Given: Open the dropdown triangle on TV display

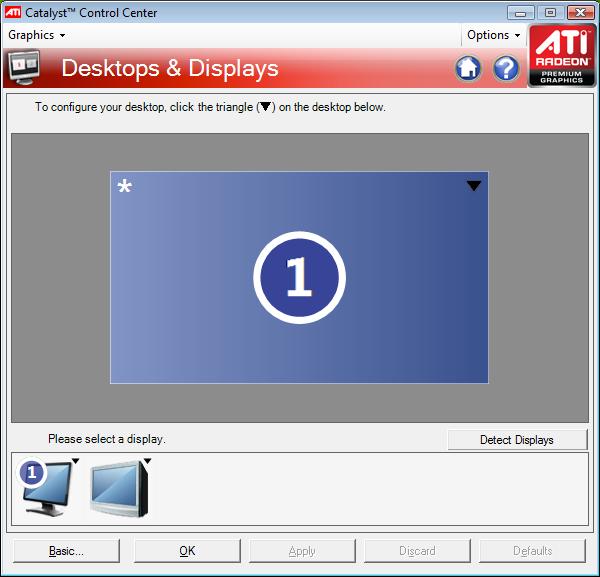Looking at the screenshot, I should point(147,461).
